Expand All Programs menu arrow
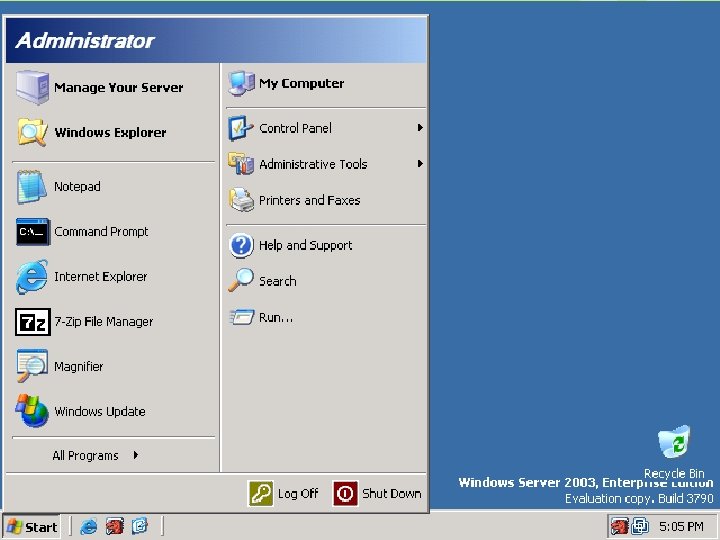This screenshot has width=720, height=540. coord(135,455)
